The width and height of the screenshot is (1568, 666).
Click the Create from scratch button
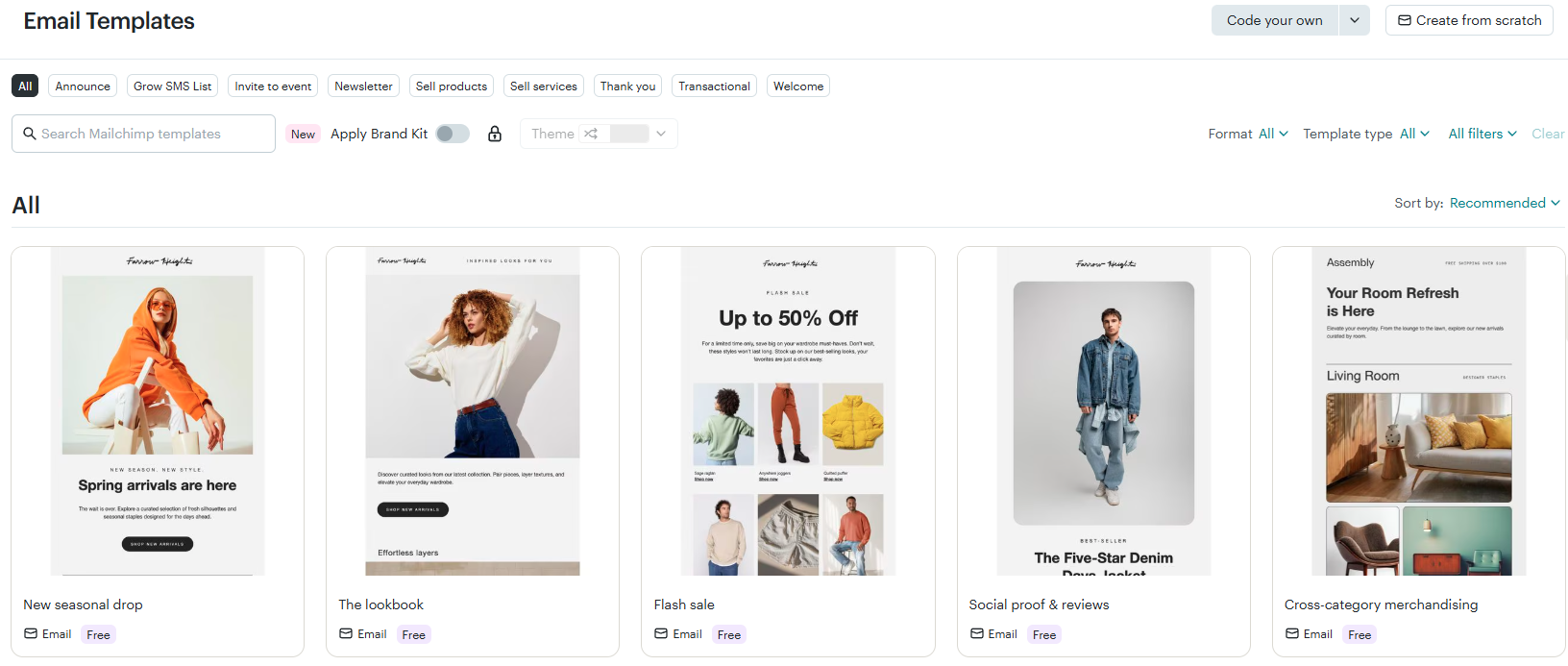(1469, 20)
